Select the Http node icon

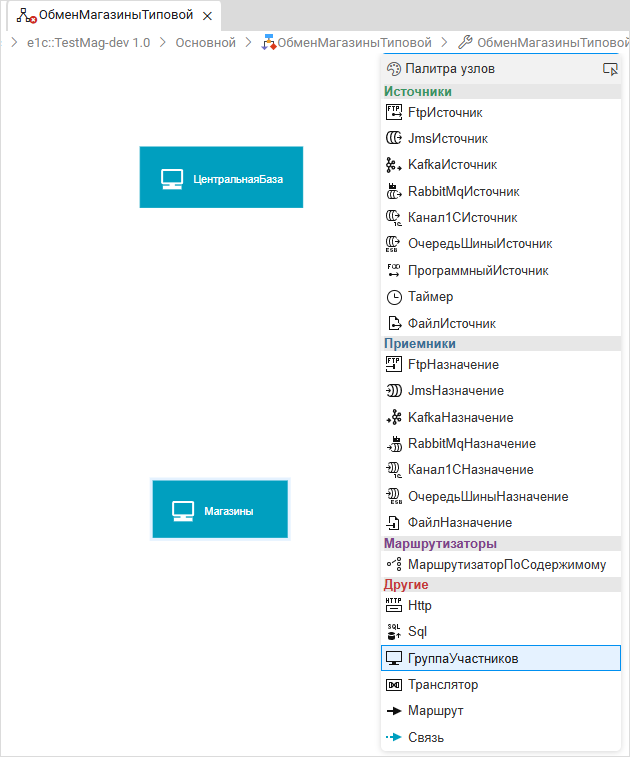(393, 605)
